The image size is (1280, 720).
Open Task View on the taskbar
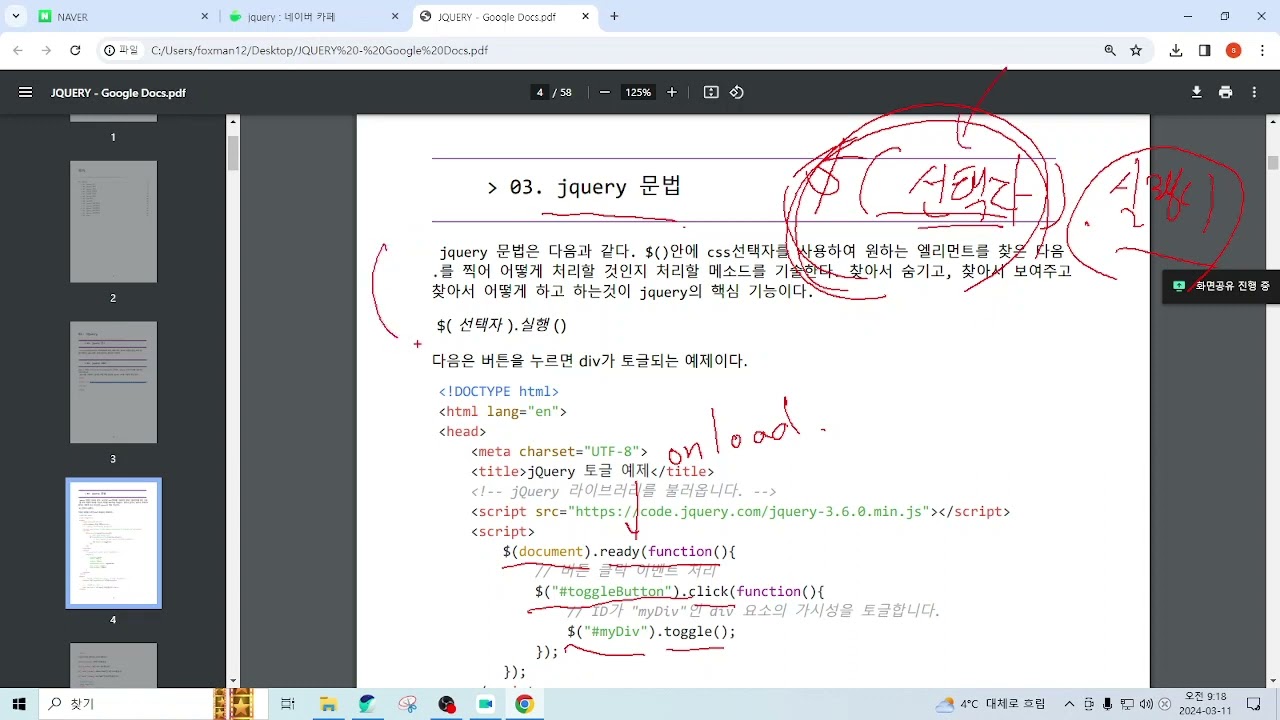[288, 704]
